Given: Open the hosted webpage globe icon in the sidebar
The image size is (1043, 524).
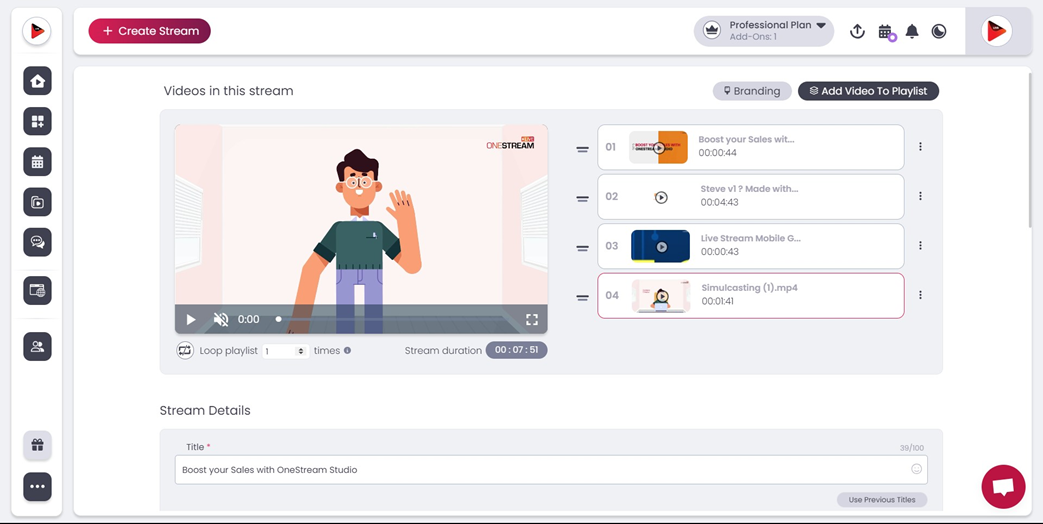Looking at the screenshot, I should (x=37, y=291).
